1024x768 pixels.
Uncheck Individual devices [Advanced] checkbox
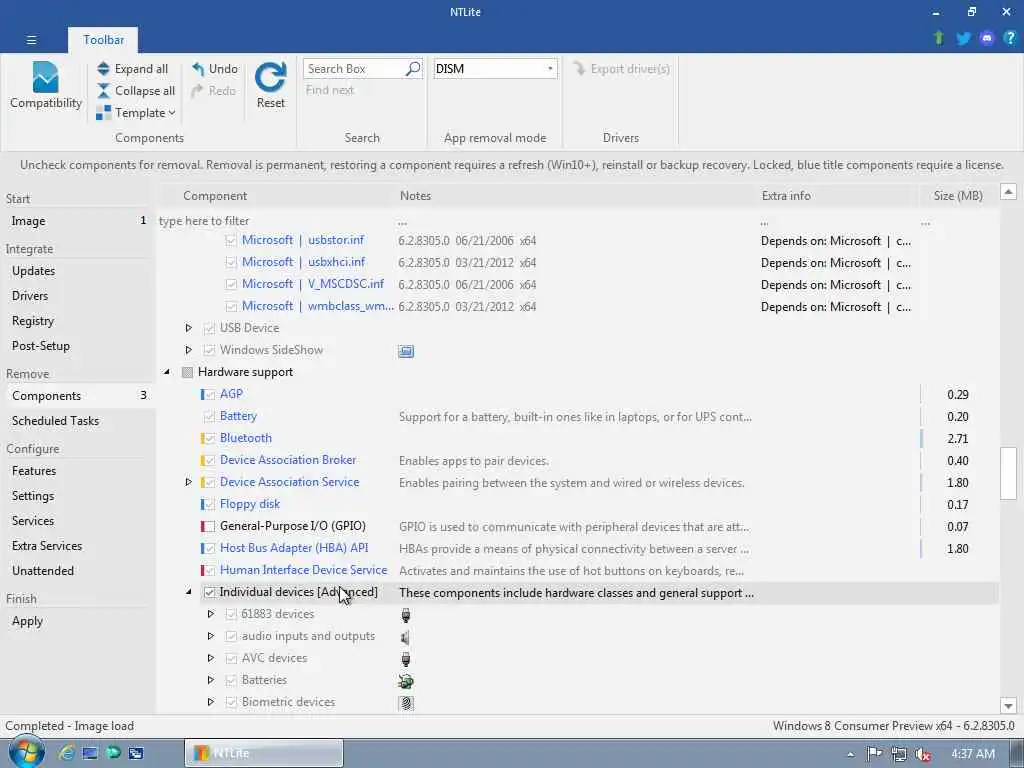[209, 592]
